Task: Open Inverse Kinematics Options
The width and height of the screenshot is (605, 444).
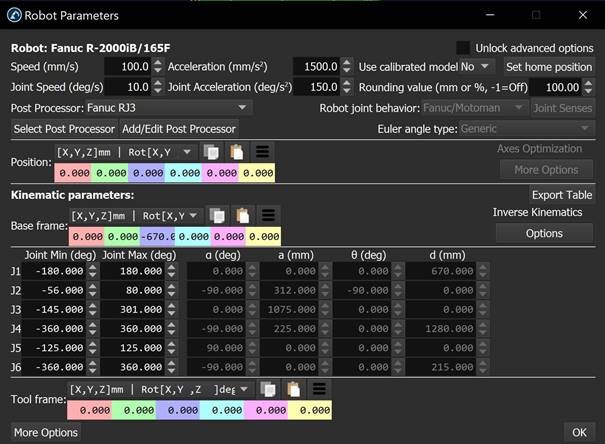Action: click(544, 233)
